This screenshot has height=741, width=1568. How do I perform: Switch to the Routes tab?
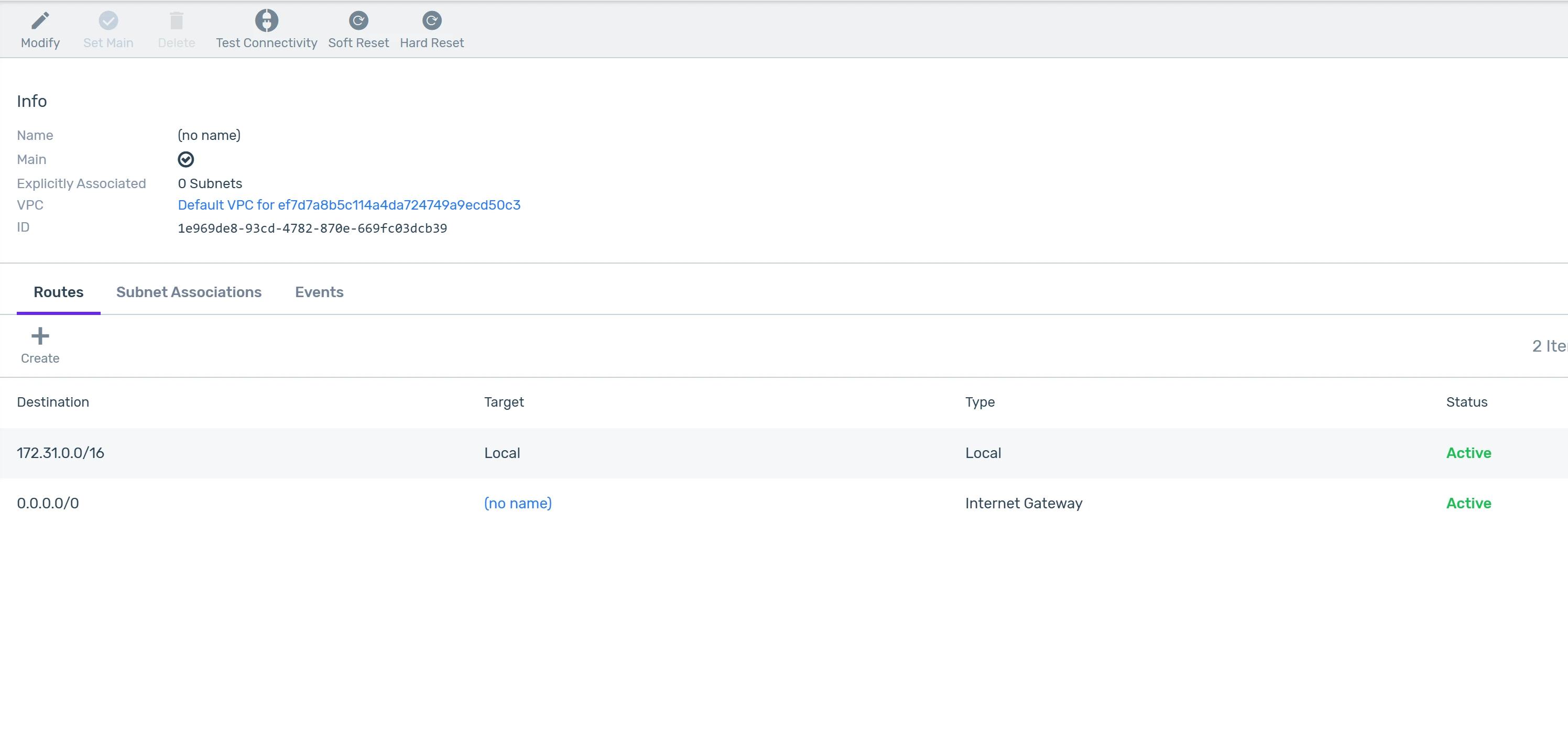59,292
